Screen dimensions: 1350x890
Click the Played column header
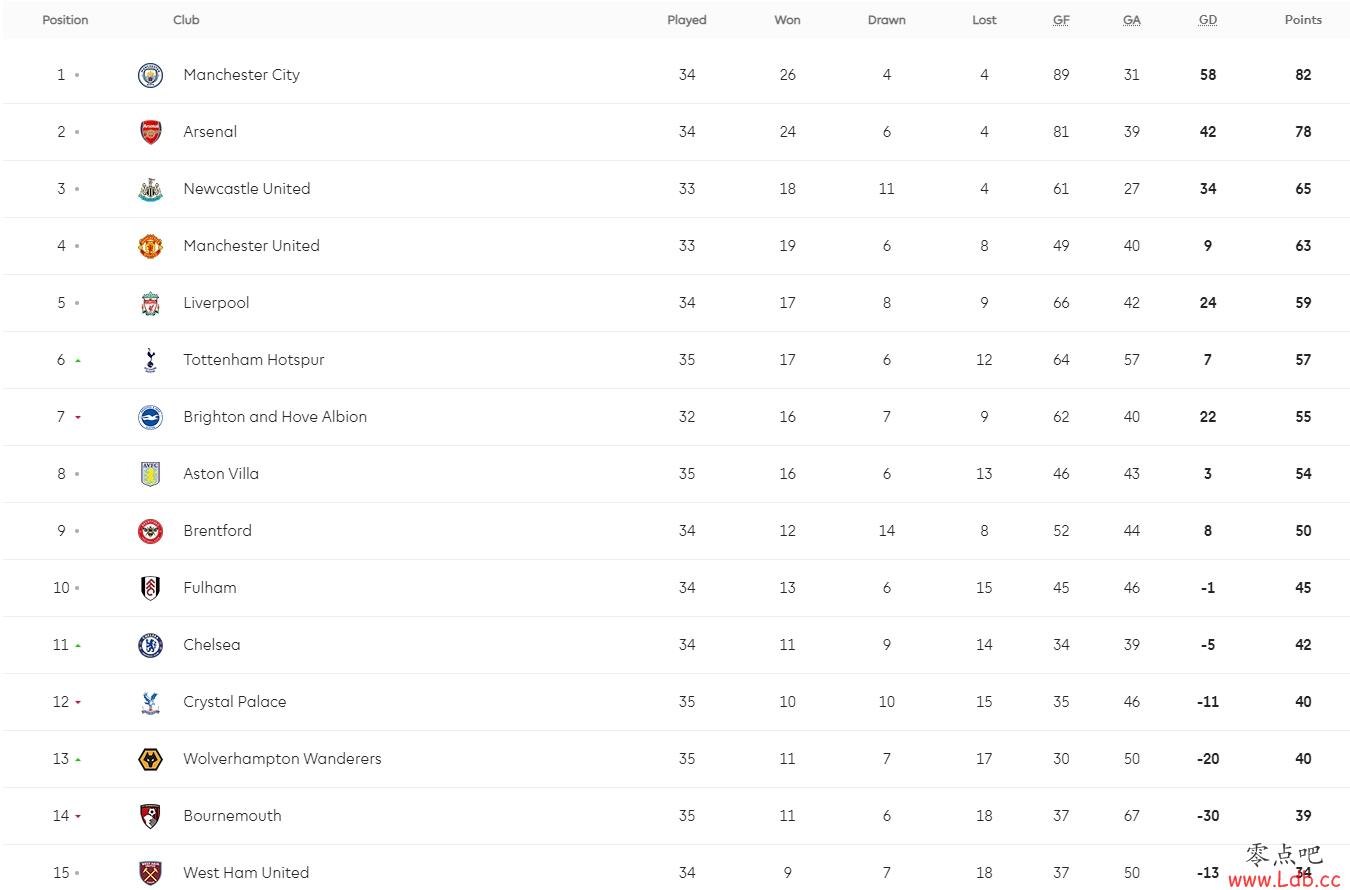coord(687,20)
